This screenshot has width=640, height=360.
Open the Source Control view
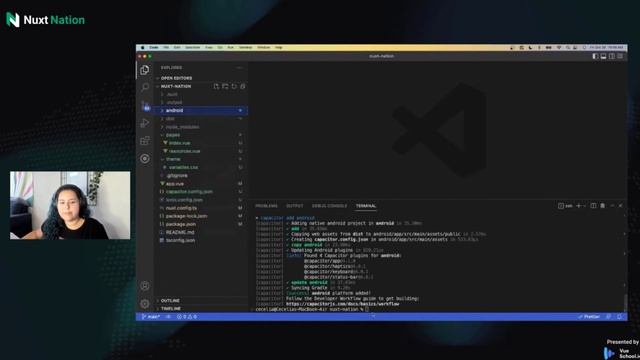tap(145, 105)
